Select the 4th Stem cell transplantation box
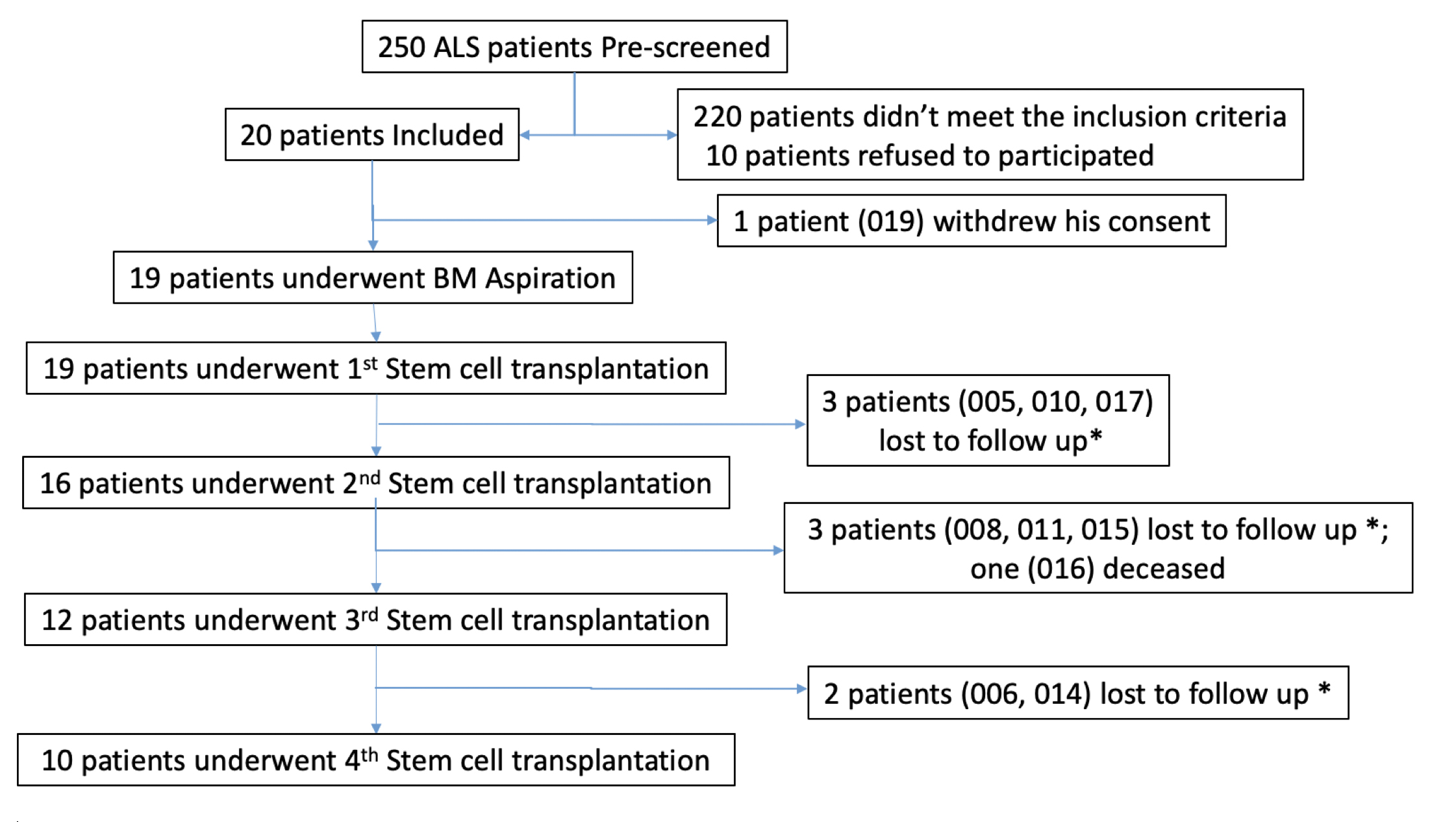This screenshot has height=822, width=1456. click(375, 760)
